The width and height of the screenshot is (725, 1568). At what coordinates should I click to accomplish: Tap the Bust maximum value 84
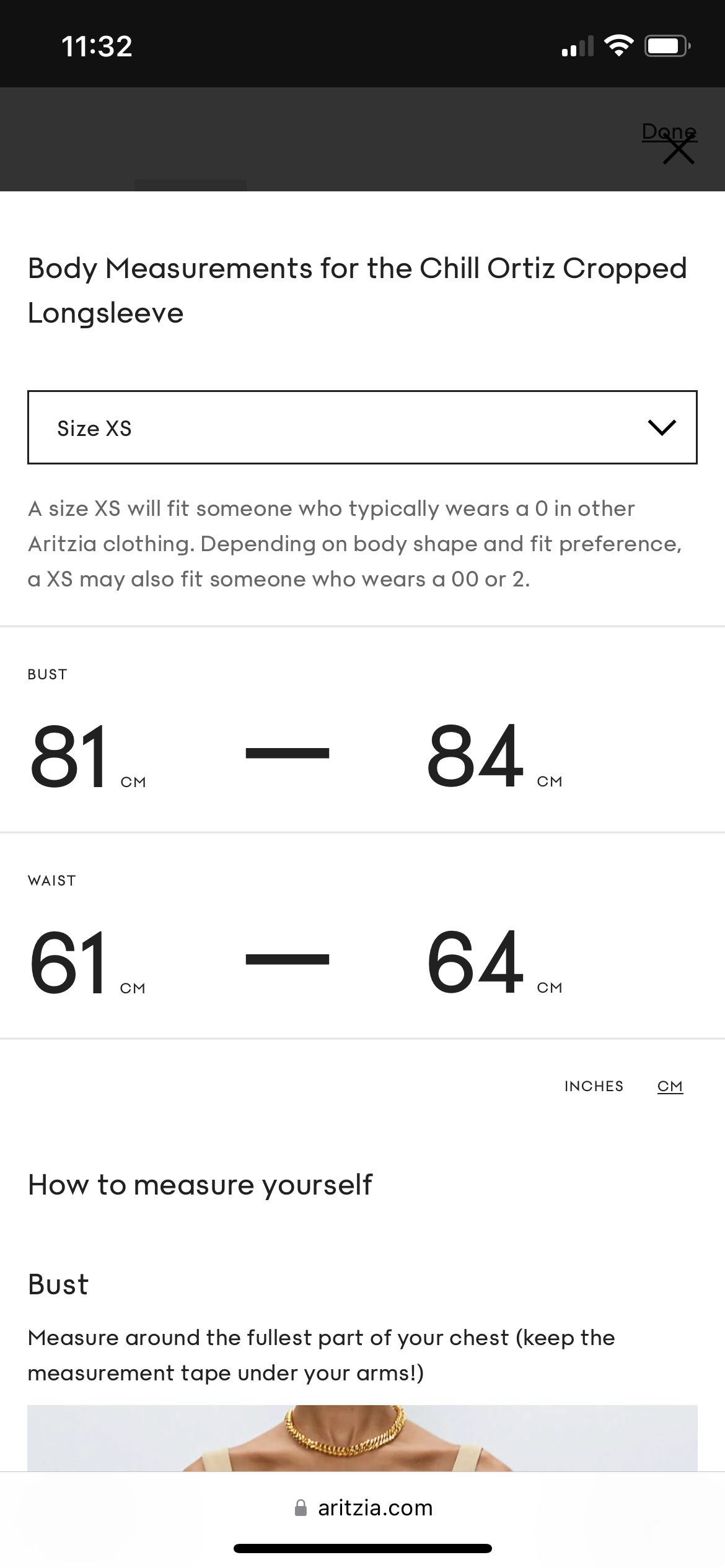click(475, 757)
